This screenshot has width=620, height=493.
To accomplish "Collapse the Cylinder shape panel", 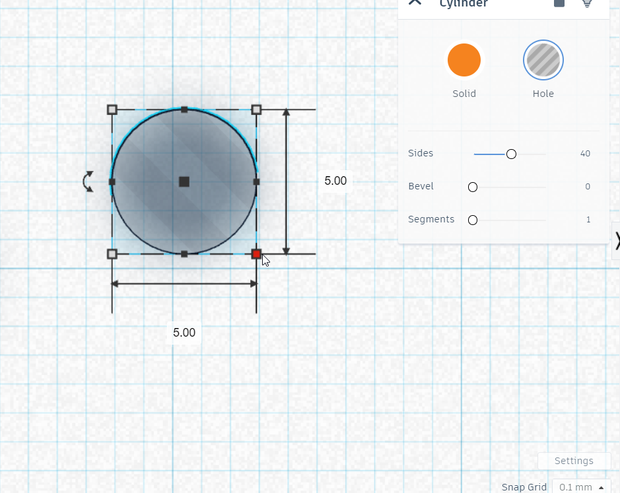I will click(415, 2).
